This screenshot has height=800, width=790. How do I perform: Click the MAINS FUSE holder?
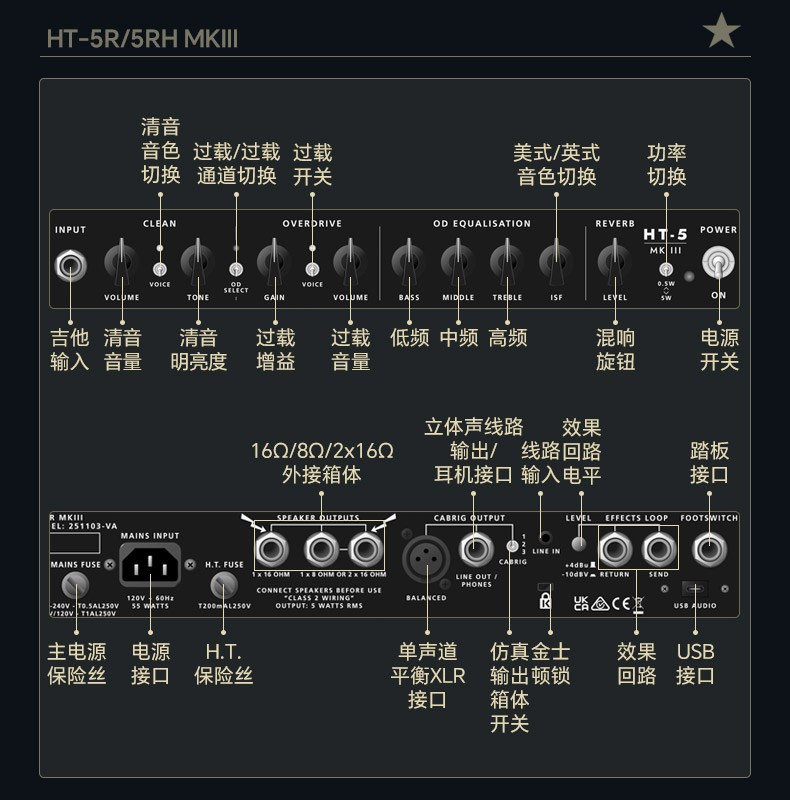click(x=76, y=585)
